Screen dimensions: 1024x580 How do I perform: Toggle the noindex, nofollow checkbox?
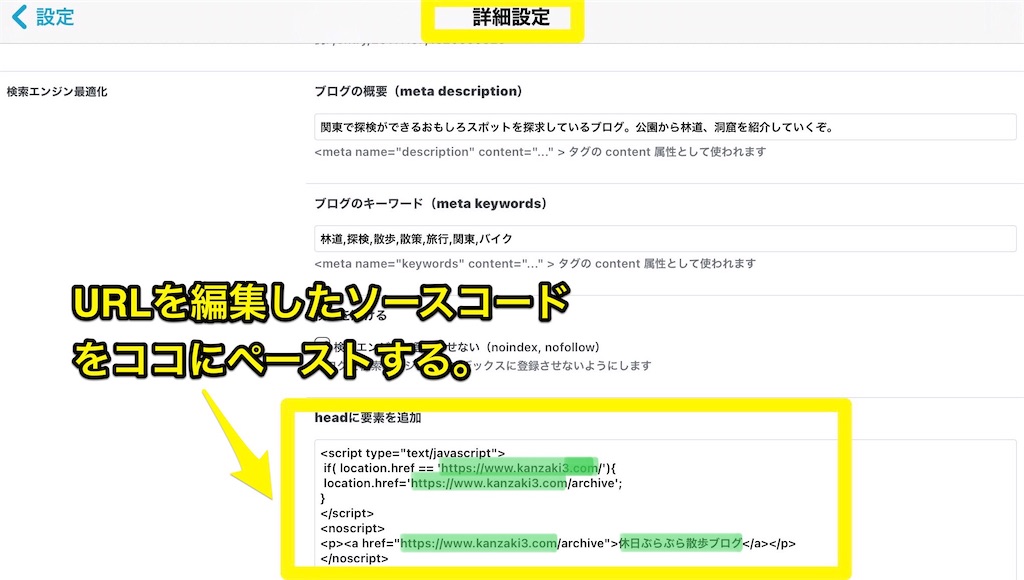click(322, 346)
